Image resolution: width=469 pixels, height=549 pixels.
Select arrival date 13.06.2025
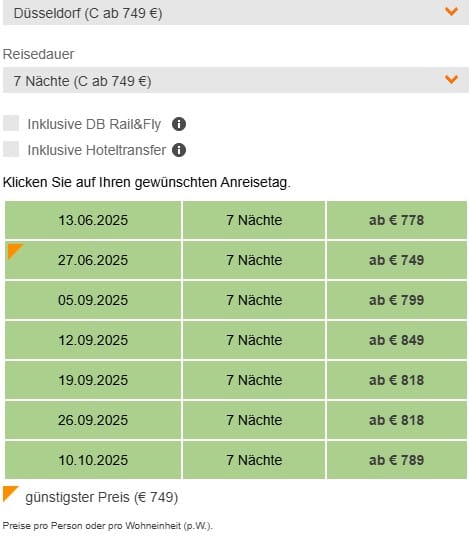point(93,220)
